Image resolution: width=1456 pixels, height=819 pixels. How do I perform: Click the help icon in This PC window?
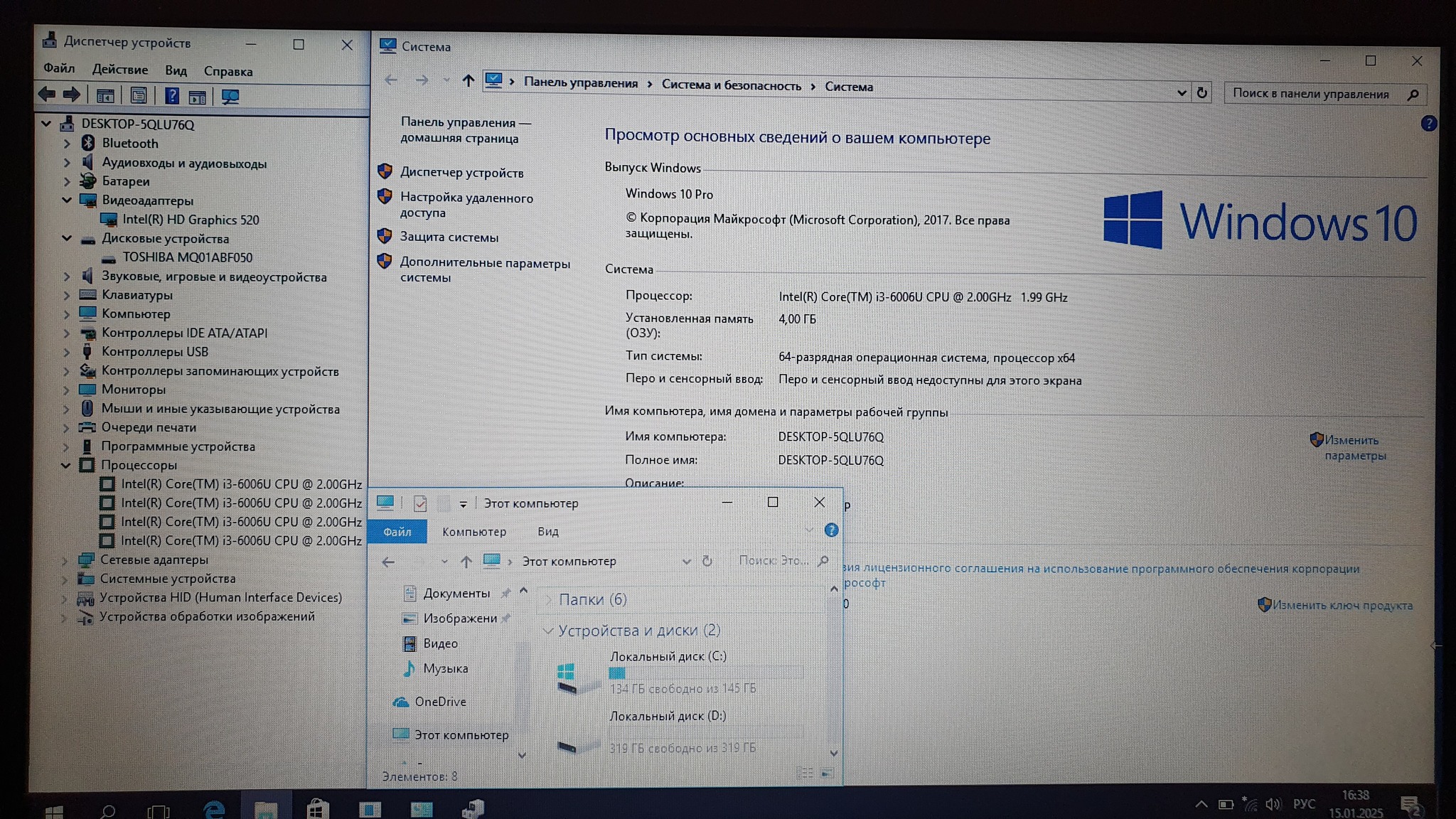(831, 530)
